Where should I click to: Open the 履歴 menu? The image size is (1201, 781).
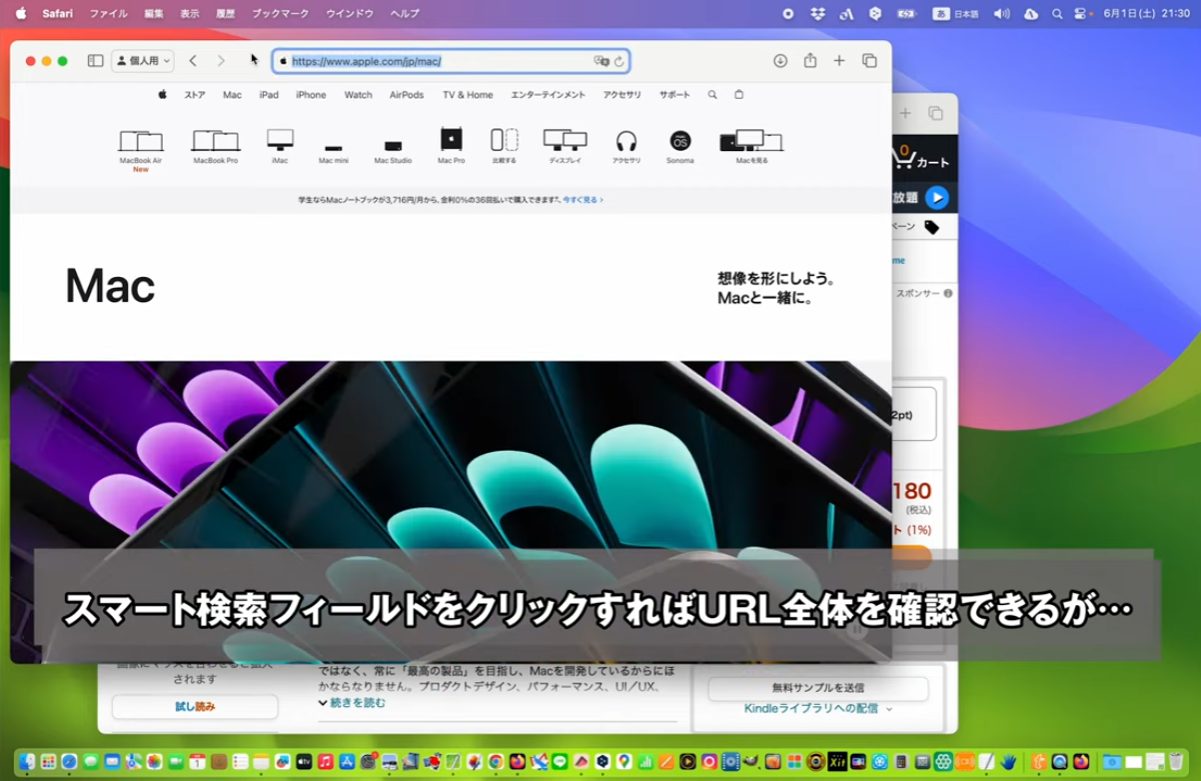click(x=226, y=14)
